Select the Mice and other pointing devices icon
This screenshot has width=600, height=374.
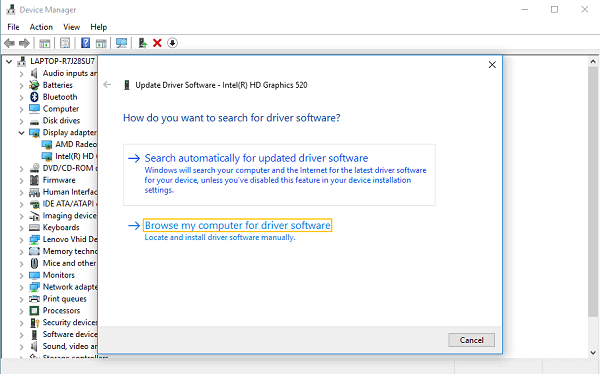coord(34,263)
